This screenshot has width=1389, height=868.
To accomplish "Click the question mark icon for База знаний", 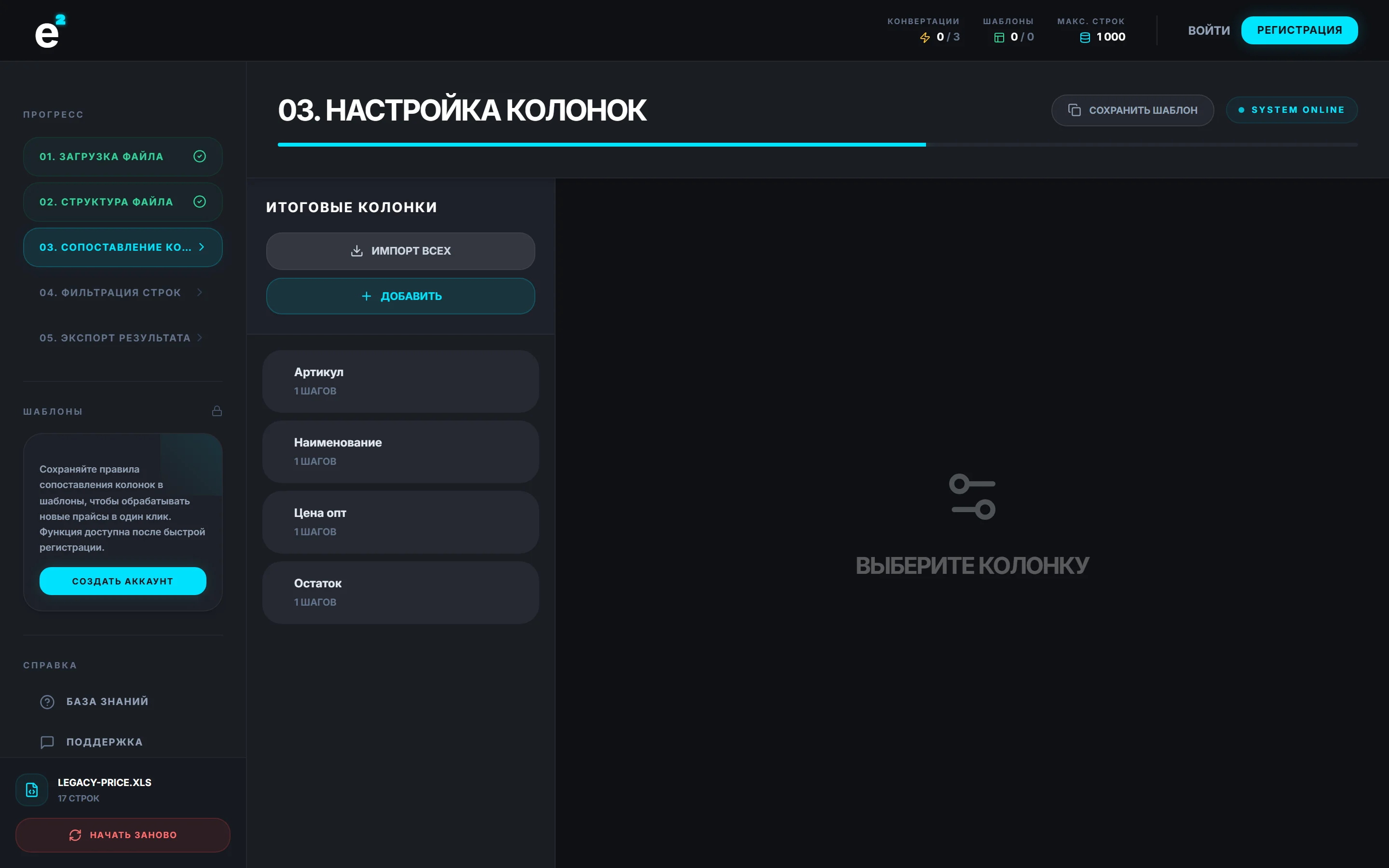I will point(47,702).
